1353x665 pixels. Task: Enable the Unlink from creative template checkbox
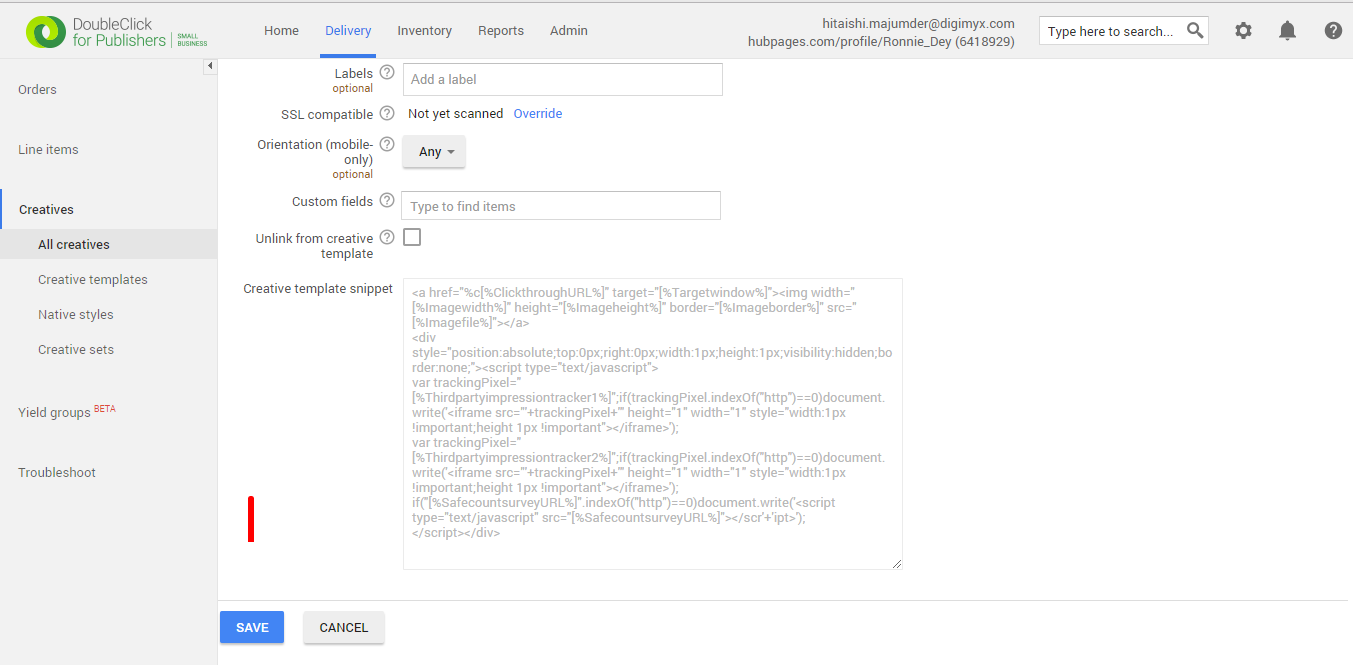(412, 237)
